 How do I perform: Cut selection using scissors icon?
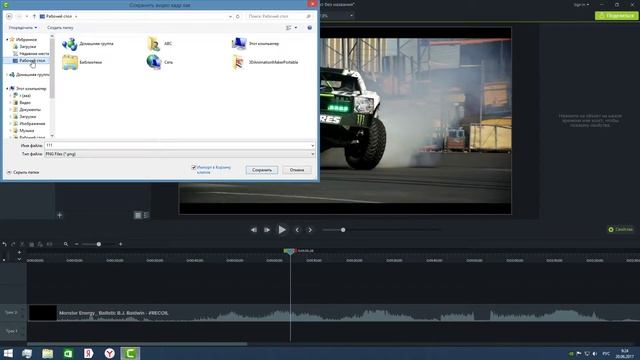22,244
